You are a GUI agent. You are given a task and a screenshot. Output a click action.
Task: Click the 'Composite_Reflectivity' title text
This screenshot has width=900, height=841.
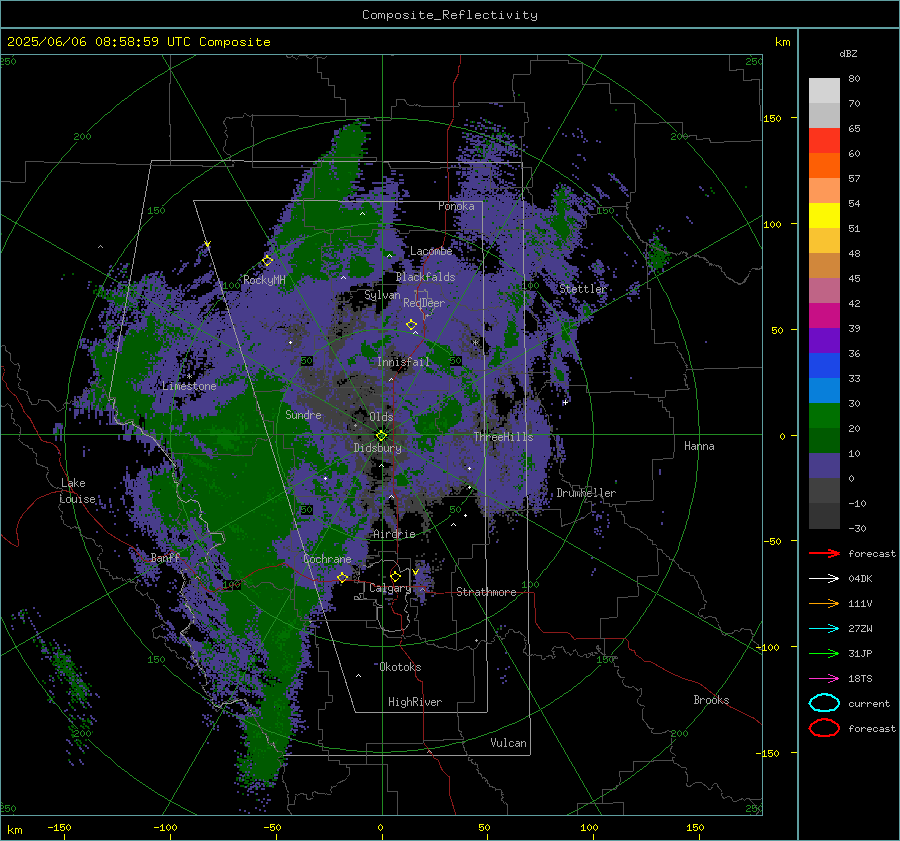coord(450,15)
